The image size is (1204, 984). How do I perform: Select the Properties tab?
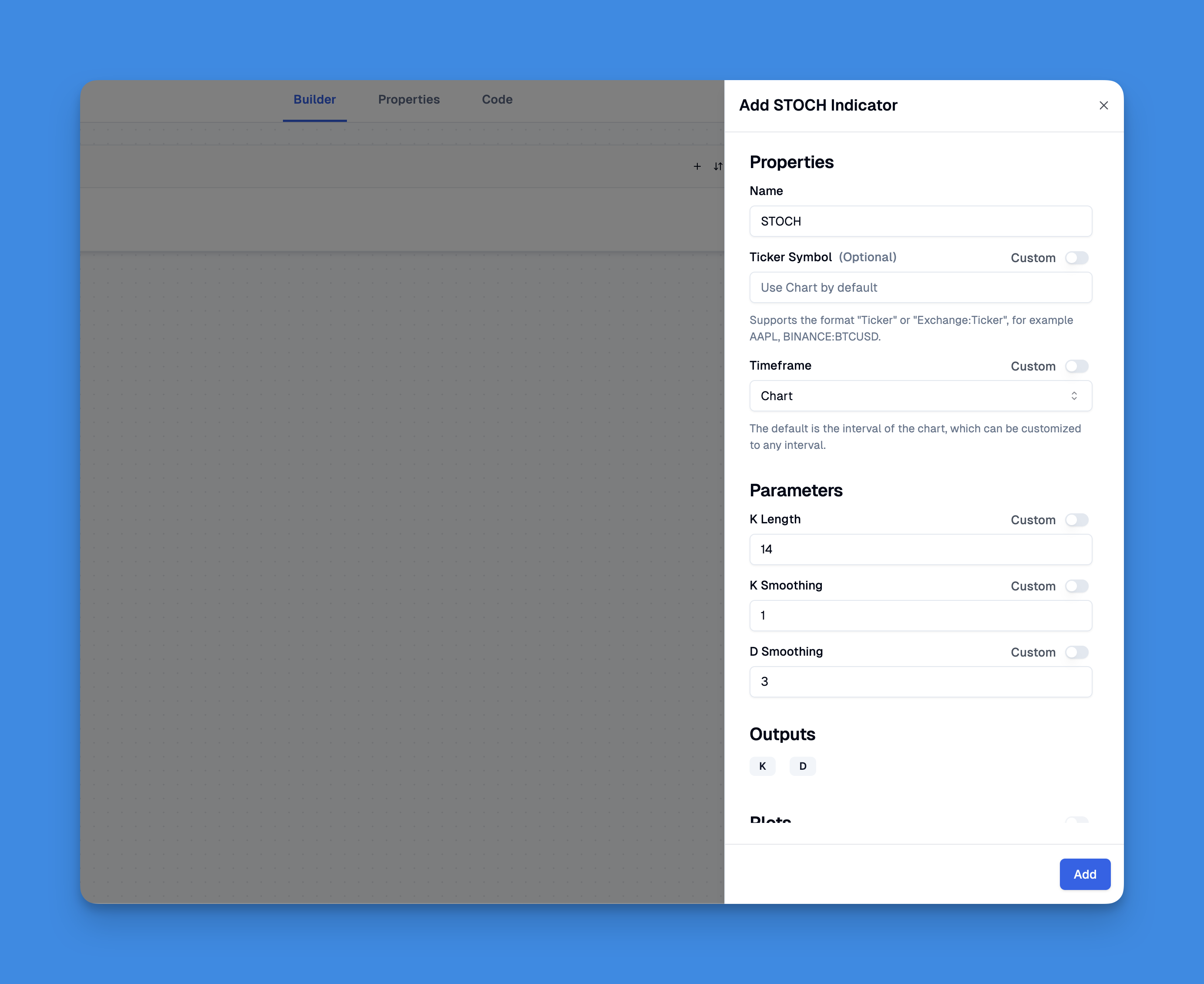(x=408, y=99)
